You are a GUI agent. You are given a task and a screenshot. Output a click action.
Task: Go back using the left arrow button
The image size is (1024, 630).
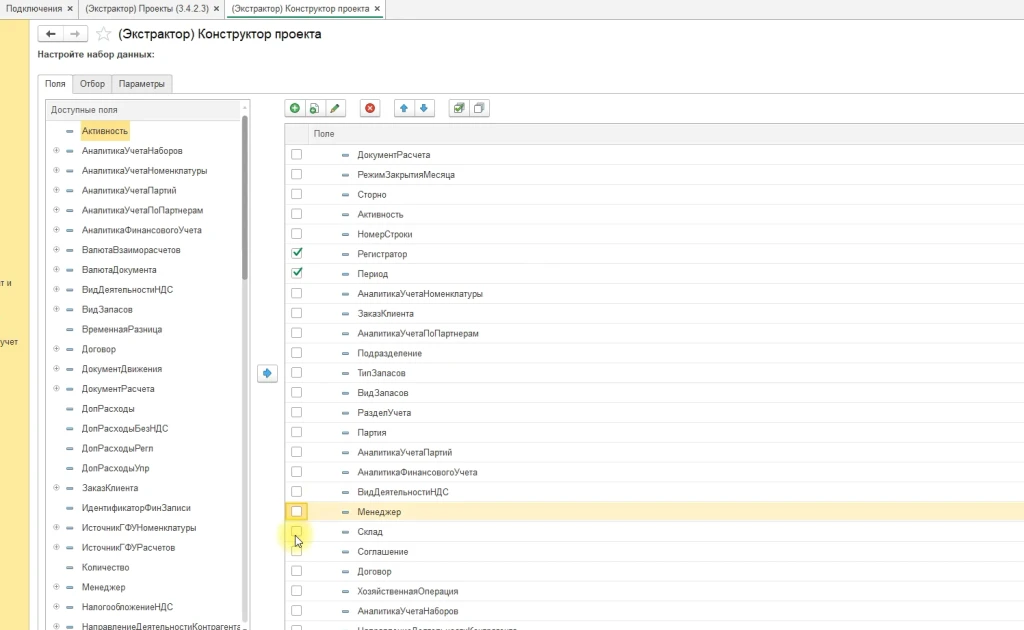click(x=50, y=34)
